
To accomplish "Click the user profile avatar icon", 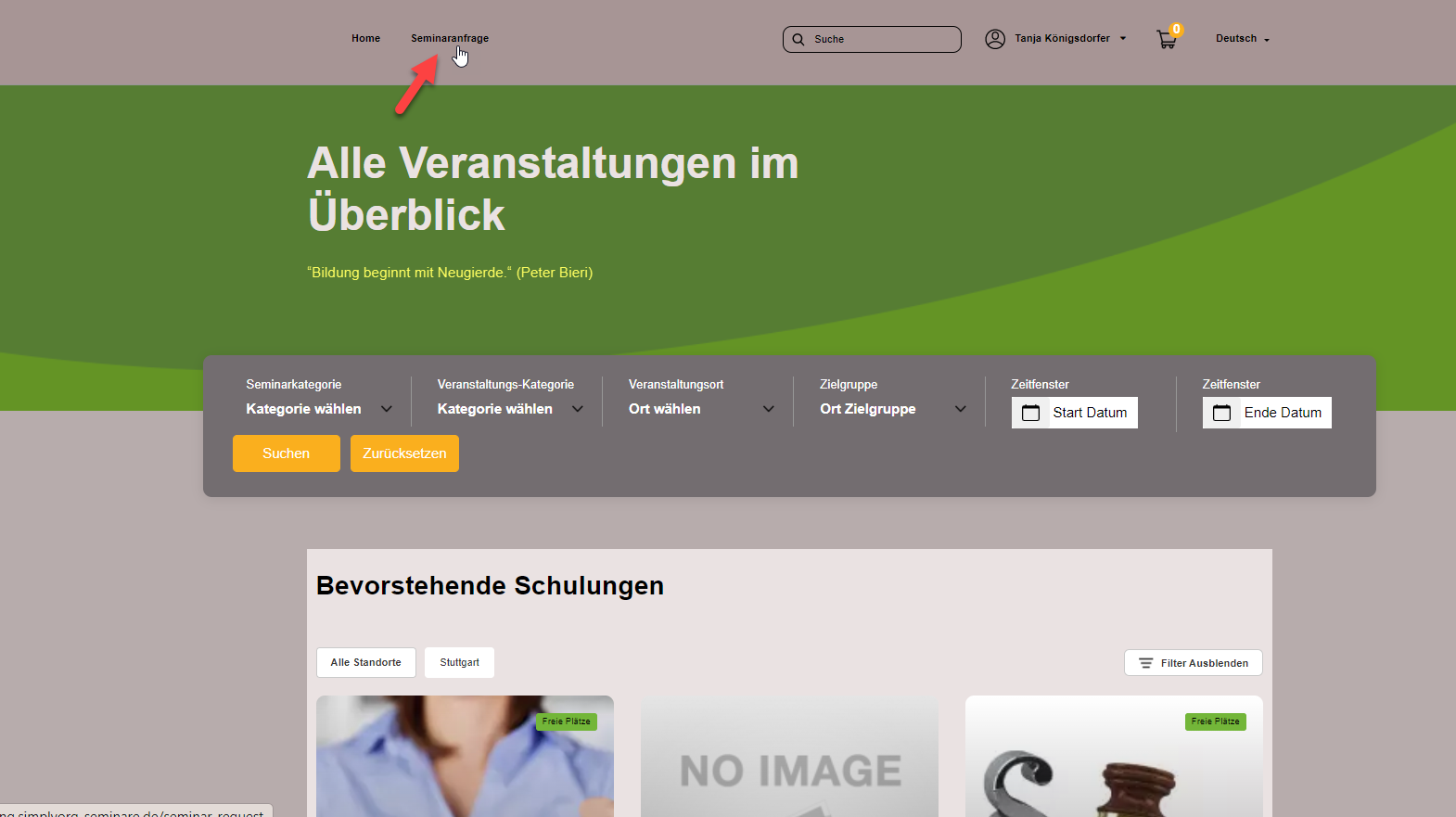I will click(995, 39).
